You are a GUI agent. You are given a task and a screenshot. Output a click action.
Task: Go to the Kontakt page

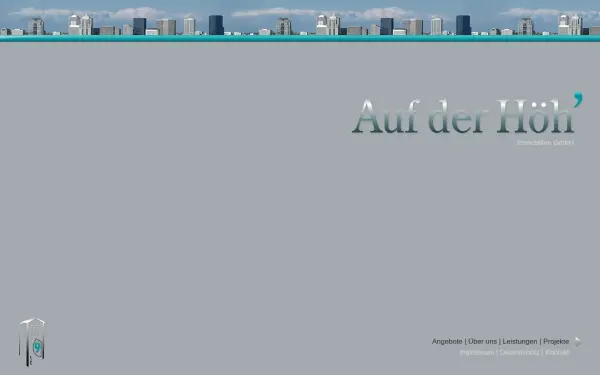(x=557, y=352)
